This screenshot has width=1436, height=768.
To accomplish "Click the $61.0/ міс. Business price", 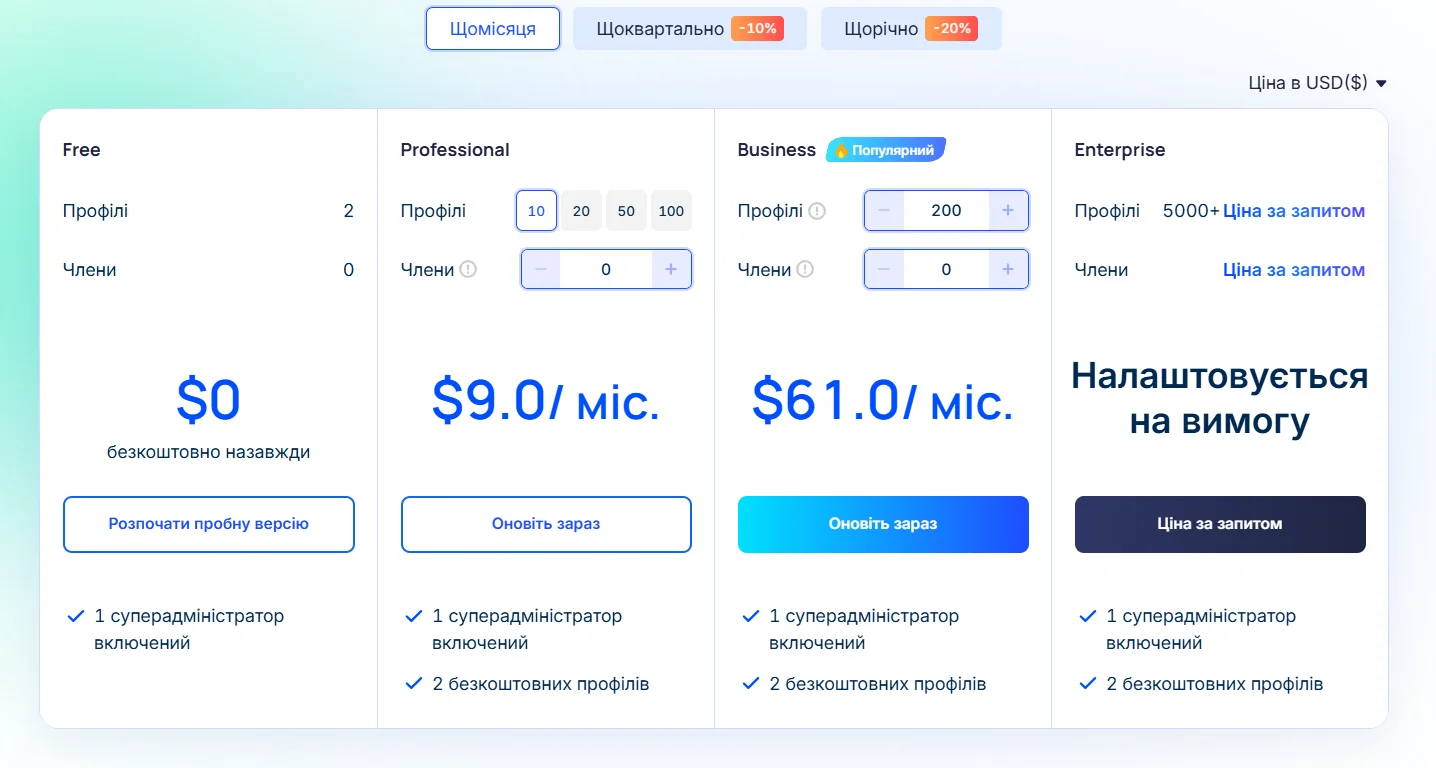I will [x=883, y=400].
